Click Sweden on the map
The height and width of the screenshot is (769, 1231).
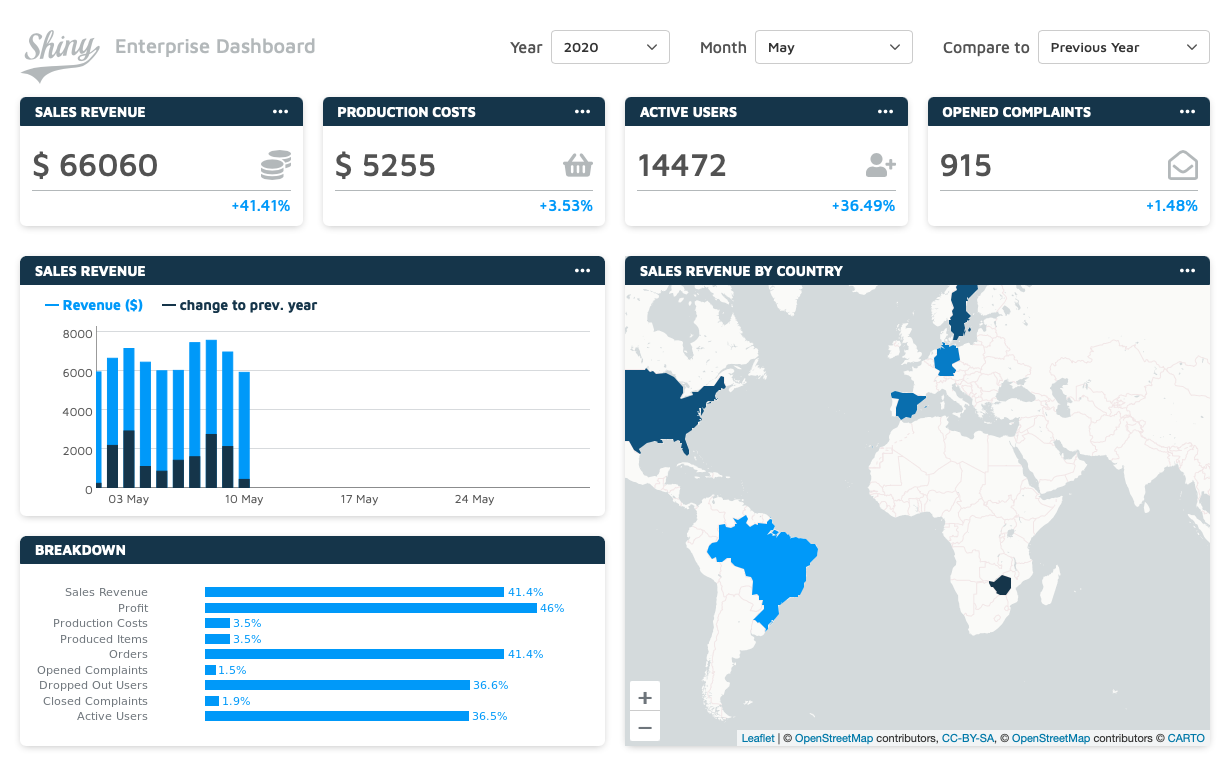[x=961, y=312]
